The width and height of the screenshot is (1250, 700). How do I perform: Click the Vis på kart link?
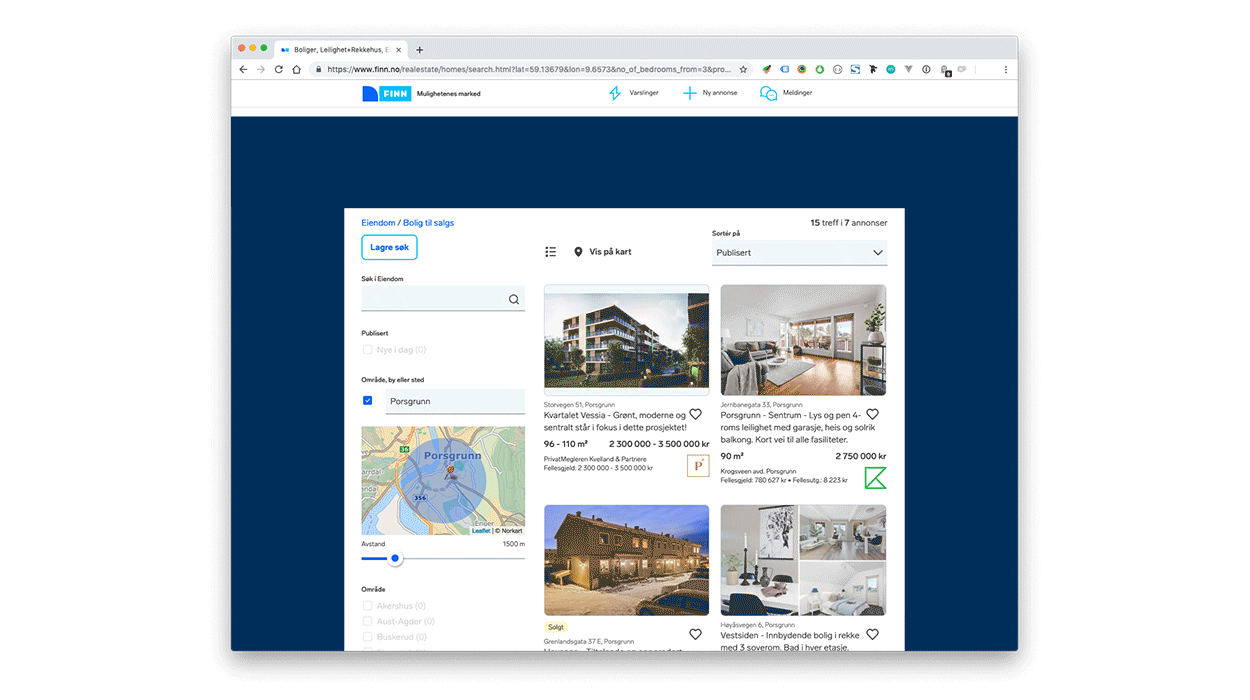(610, 252)
